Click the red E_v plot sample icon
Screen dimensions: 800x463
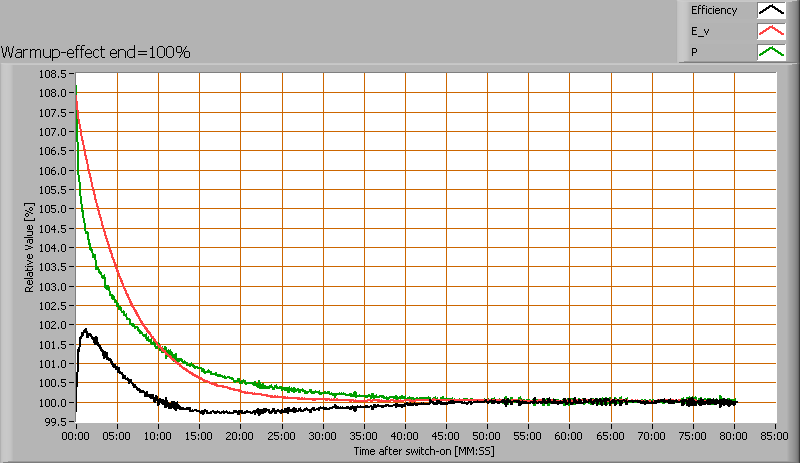(769, 32)
